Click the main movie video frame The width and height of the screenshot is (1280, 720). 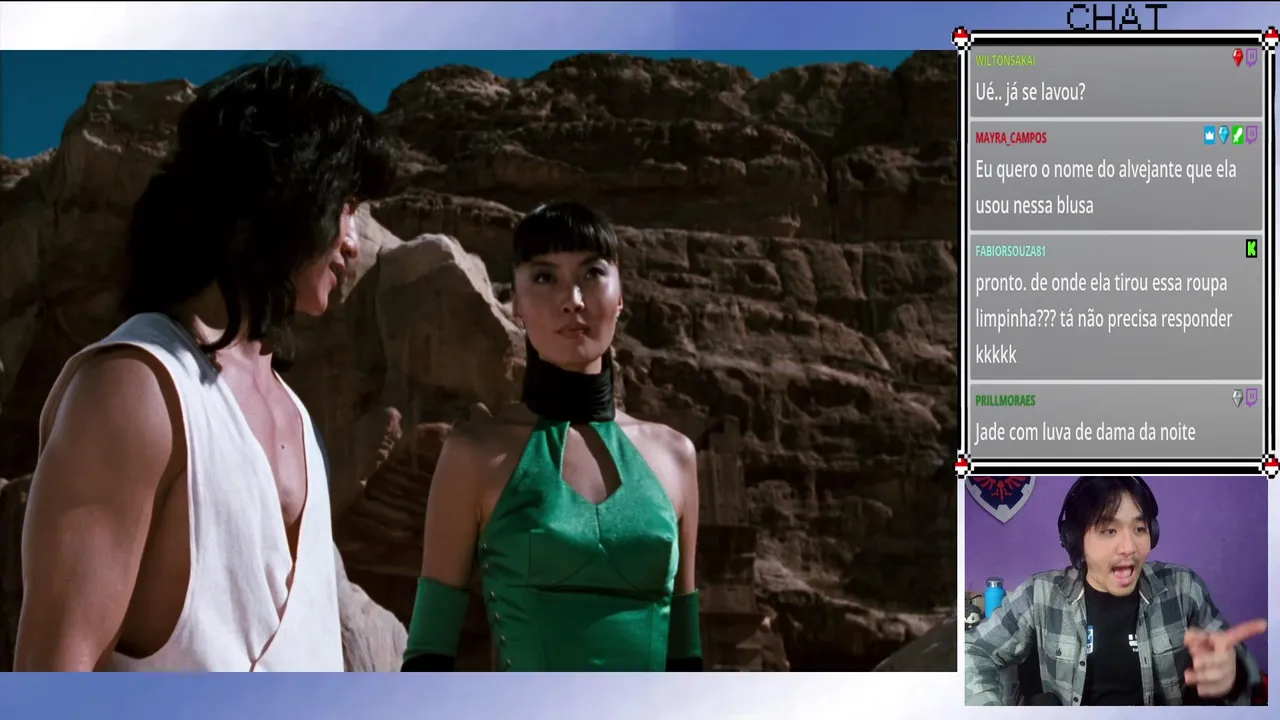pos(478,361)
